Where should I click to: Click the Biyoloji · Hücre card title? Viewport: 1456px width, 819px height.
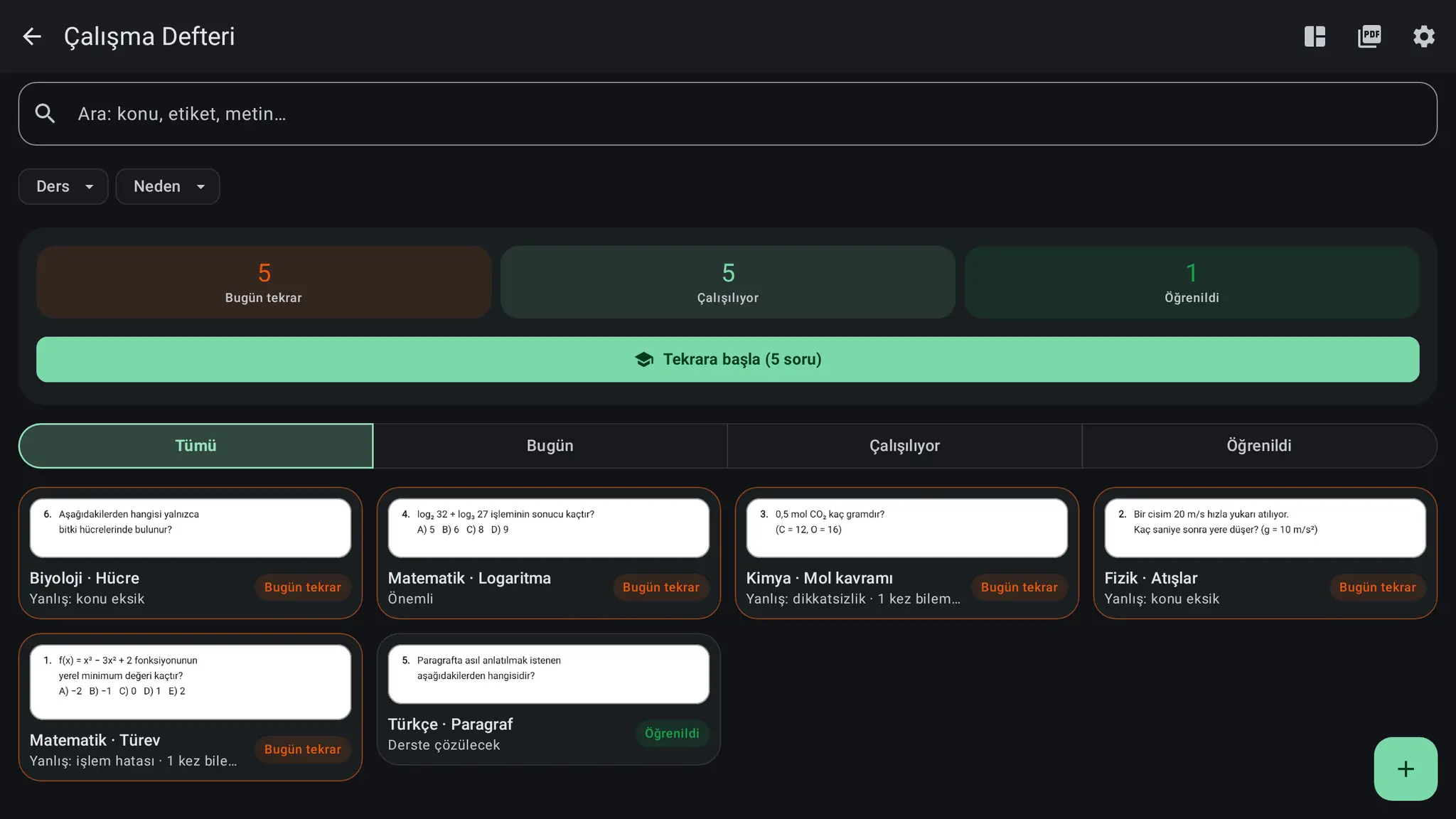pyautogui.click(x=85, y=578)
